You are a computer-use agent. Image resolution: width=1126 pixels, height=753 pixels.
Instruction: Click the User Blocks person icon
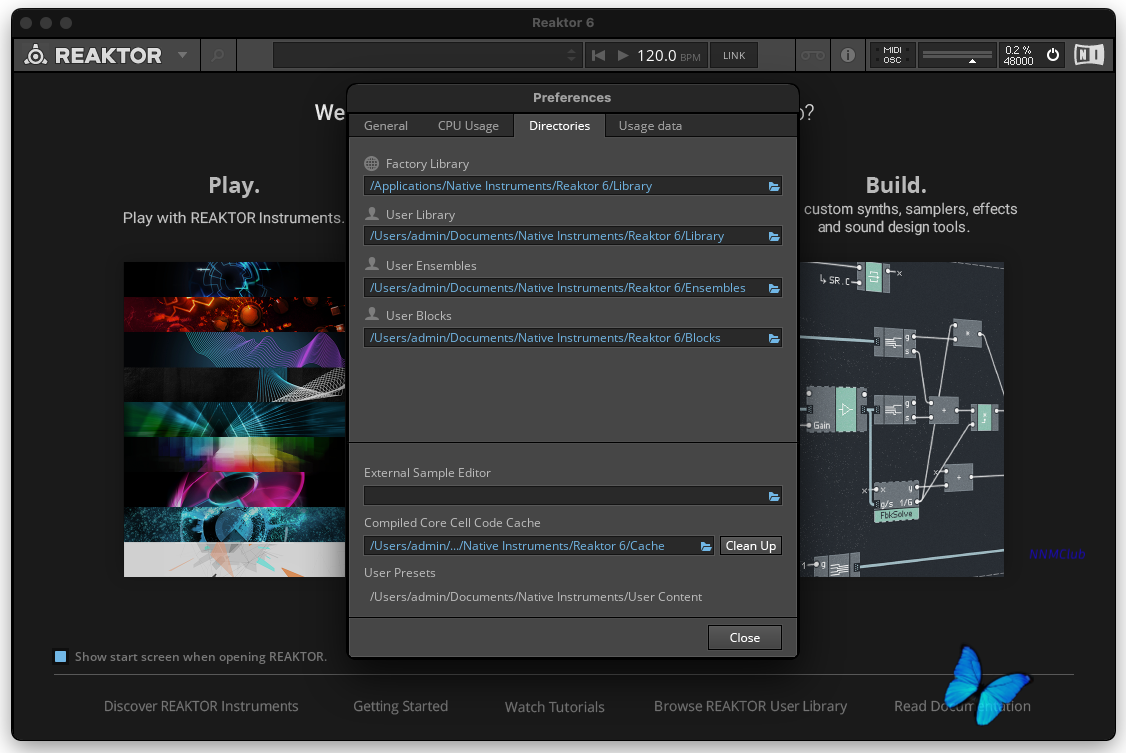(x=372, y=314)
